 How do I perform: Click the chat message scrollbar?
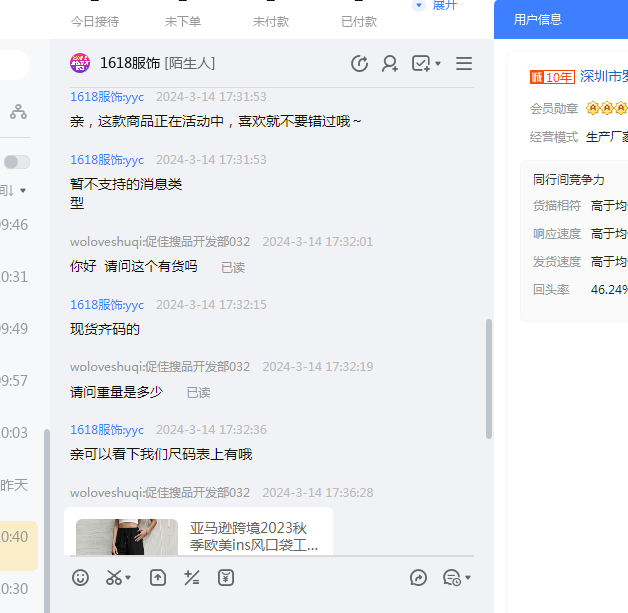[489, 378]
